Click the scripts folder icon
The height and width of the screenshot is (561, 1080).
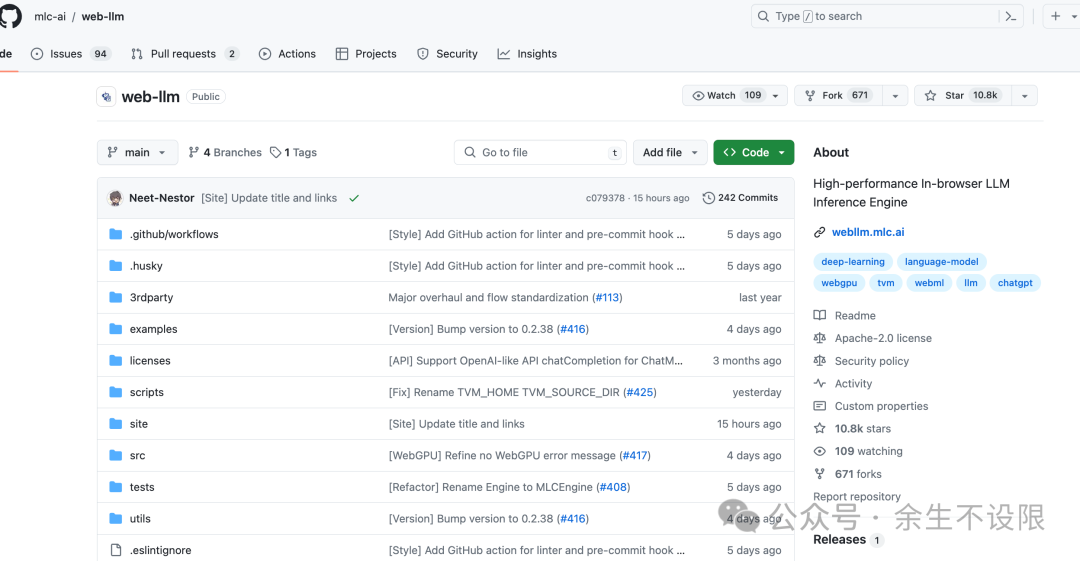tap(116, 392)
